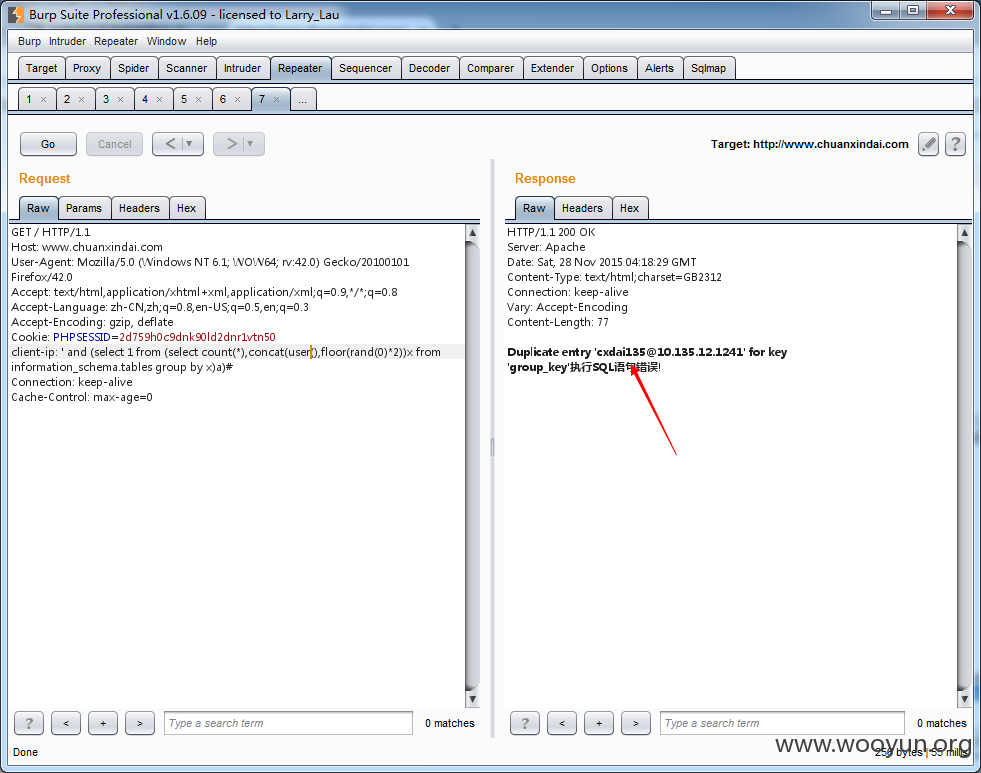Click 'Host: www.chuanxindai.com' request line
The height and width of the screenshot is (773, 981).
tap(87, 247)
